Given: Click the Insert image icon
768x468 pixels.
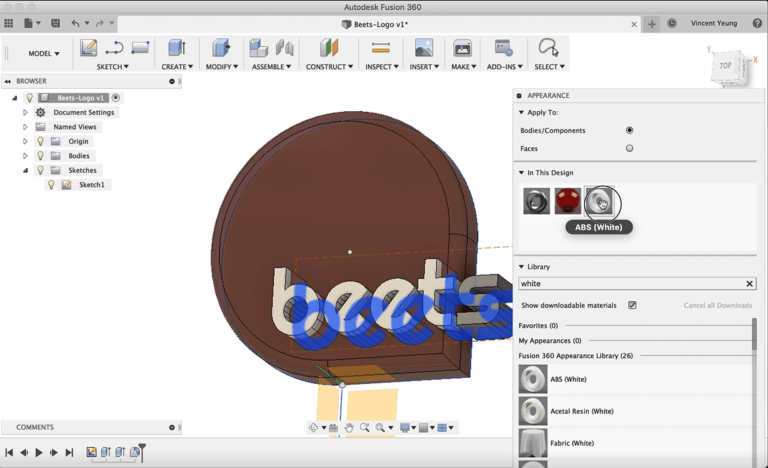Looking at the screenshot, I should (424, 48).
